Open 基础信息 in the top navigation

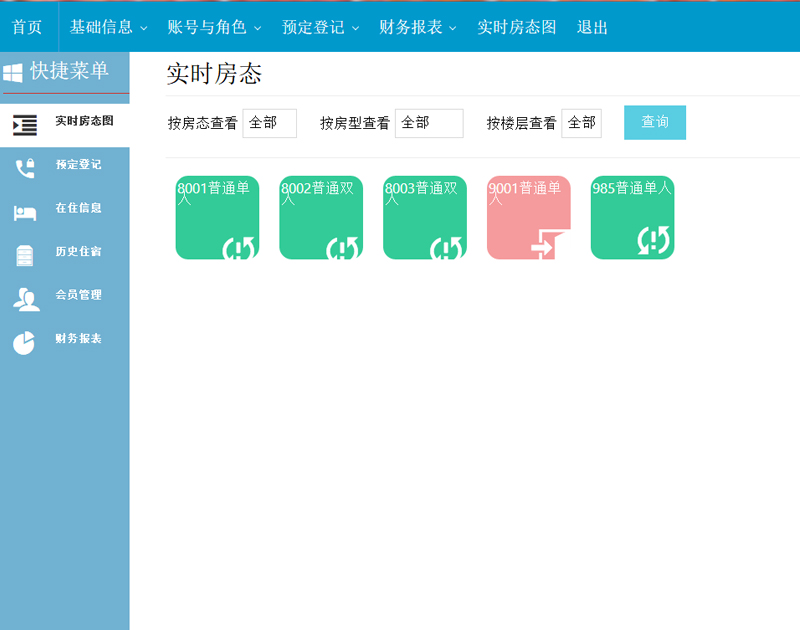click(101, 27)
